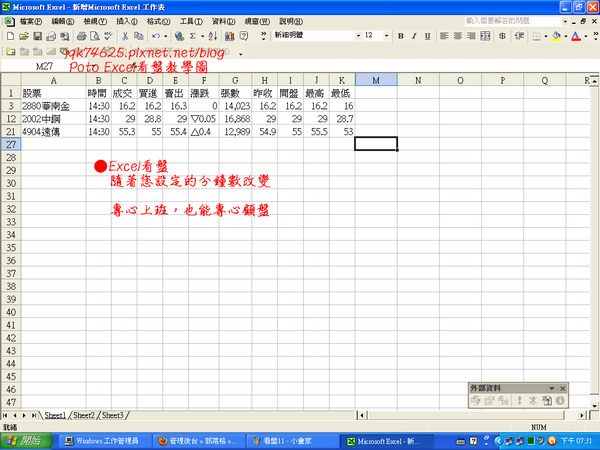
Task: Open the font size dropdown showing 12
Action: 386,36
